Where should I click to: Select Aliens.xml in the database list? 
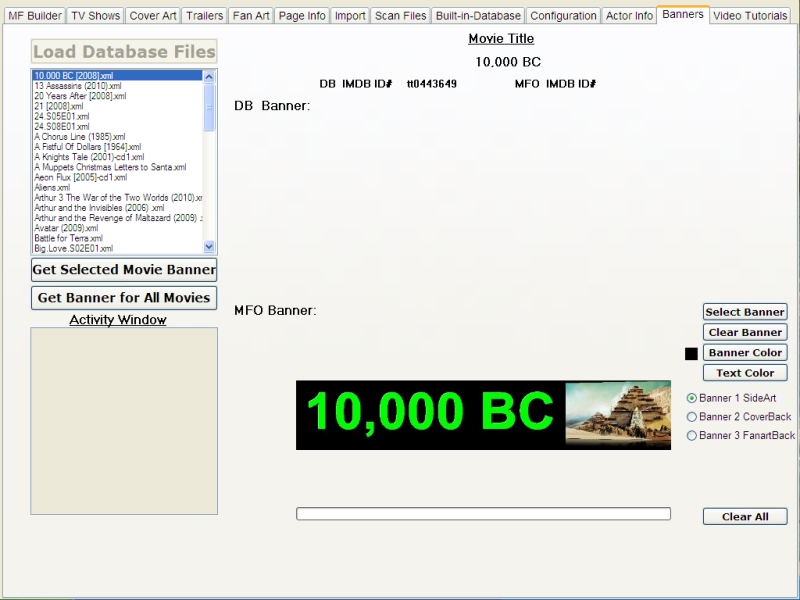click(52, 187)
